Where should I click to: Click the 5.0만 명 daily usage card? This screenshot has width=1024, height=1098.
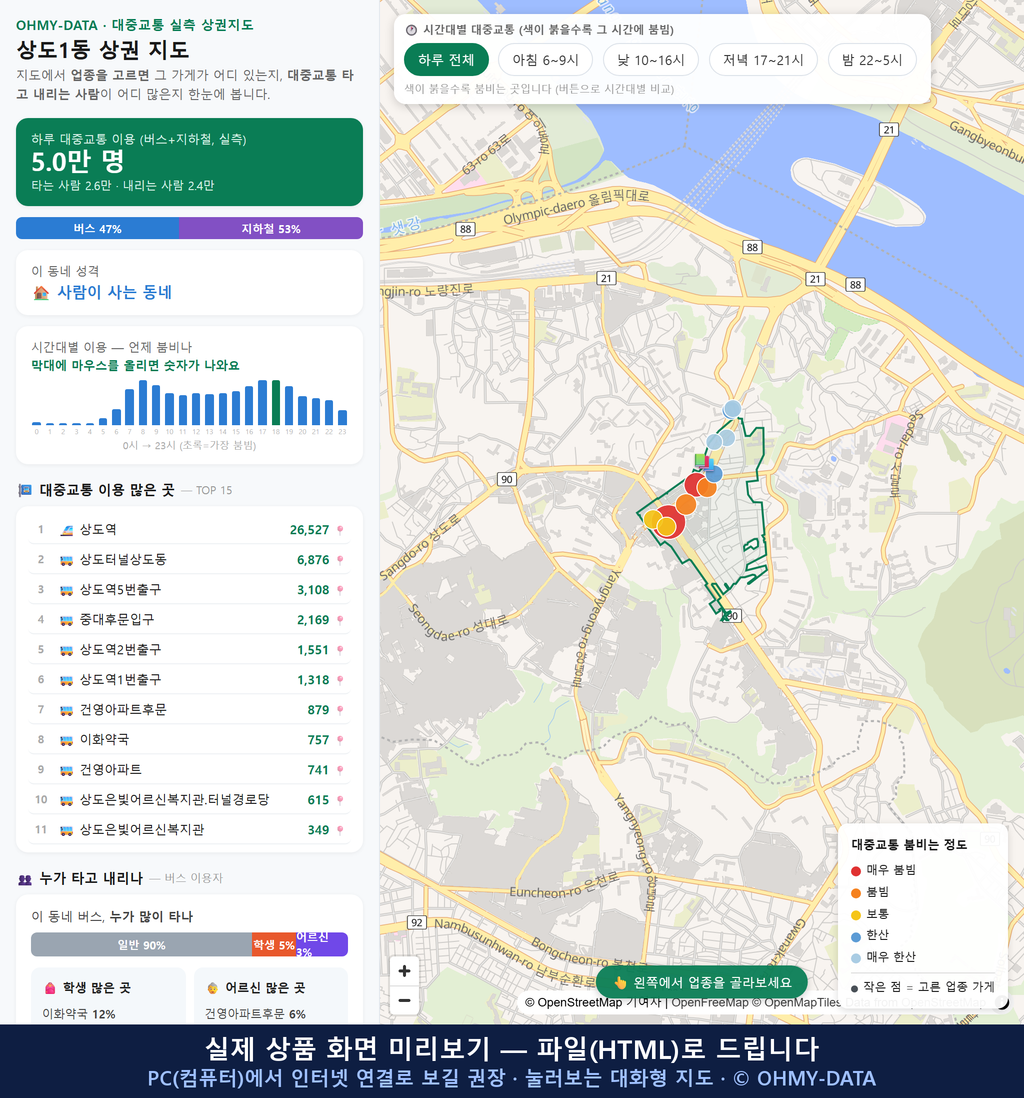[x=189, y=162]
